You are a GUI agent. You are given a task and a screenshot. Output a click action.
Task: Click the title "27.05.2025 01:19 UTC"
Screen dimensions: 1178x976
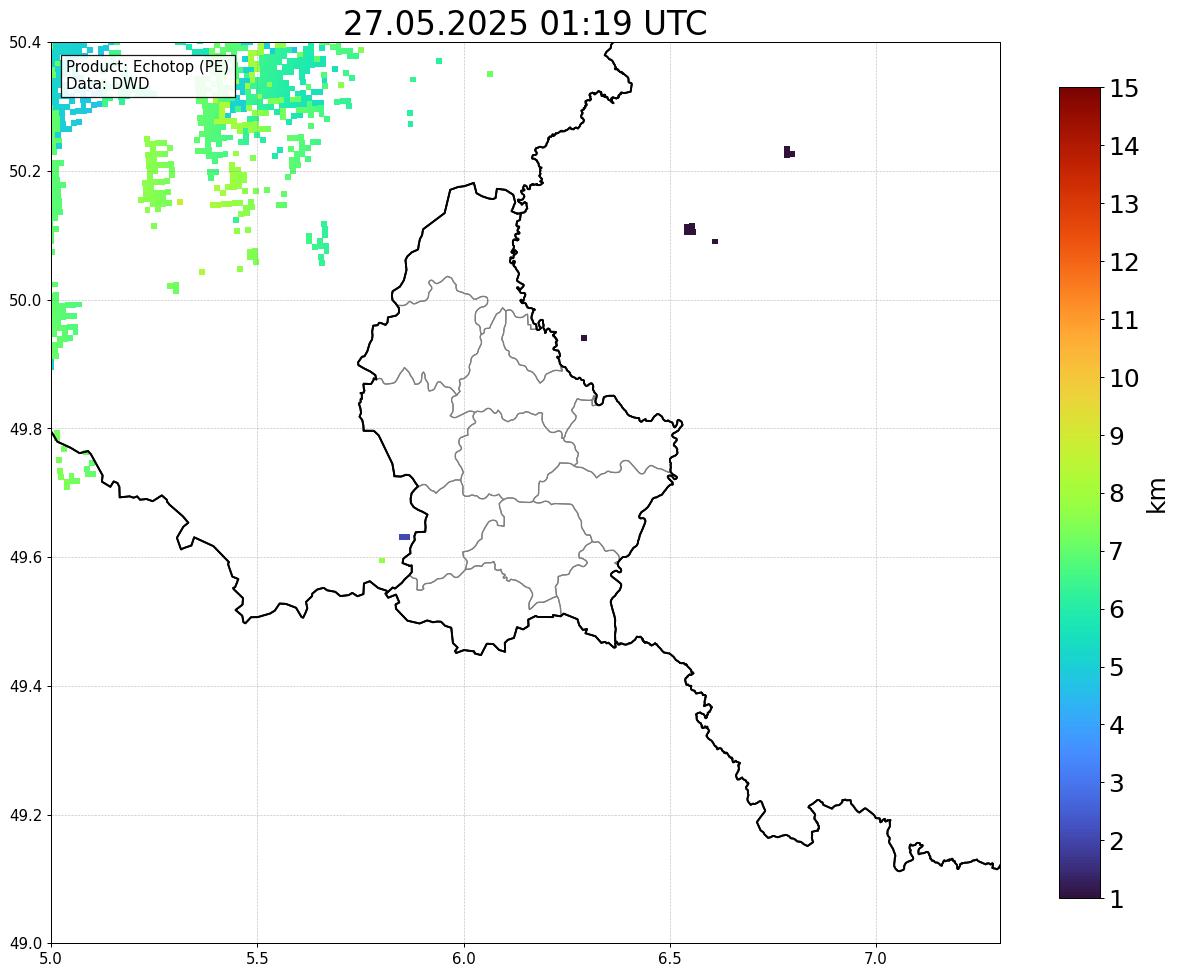point(525,23)
